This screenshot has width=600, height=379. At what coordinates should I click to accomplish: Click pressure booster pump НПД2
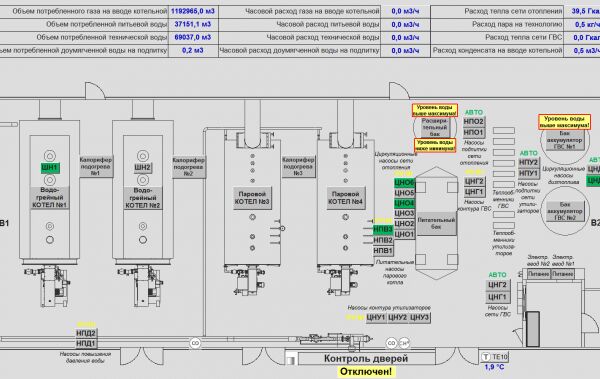coord(86,333)
